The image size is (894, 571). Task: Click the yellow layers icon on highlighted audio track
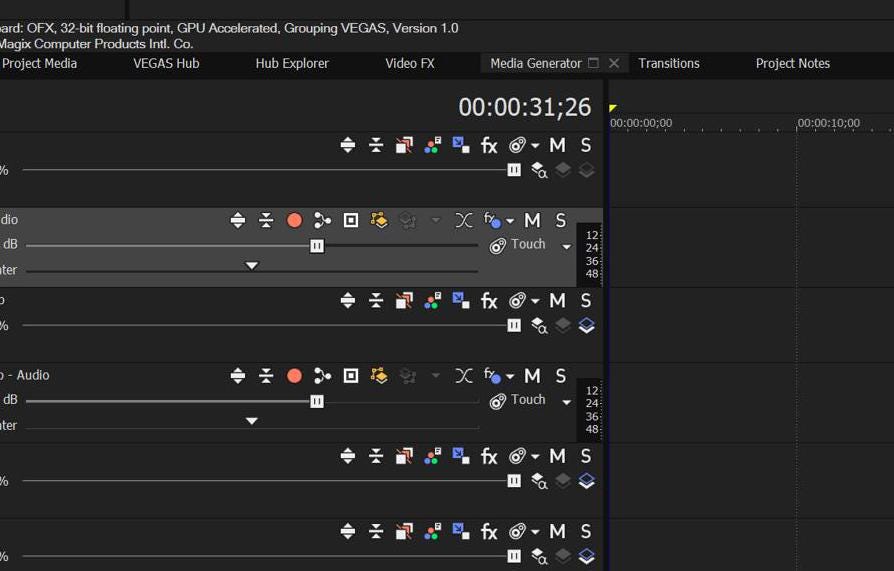point(379,220)
